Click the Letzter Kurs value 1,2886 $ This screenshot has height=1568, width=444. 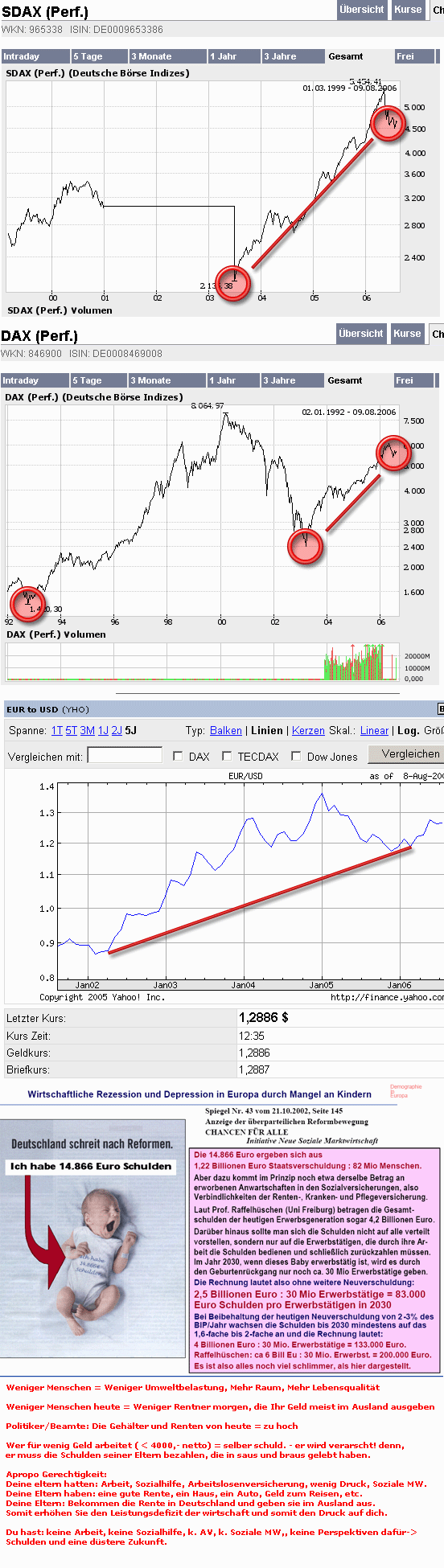tap(264, 1018)
